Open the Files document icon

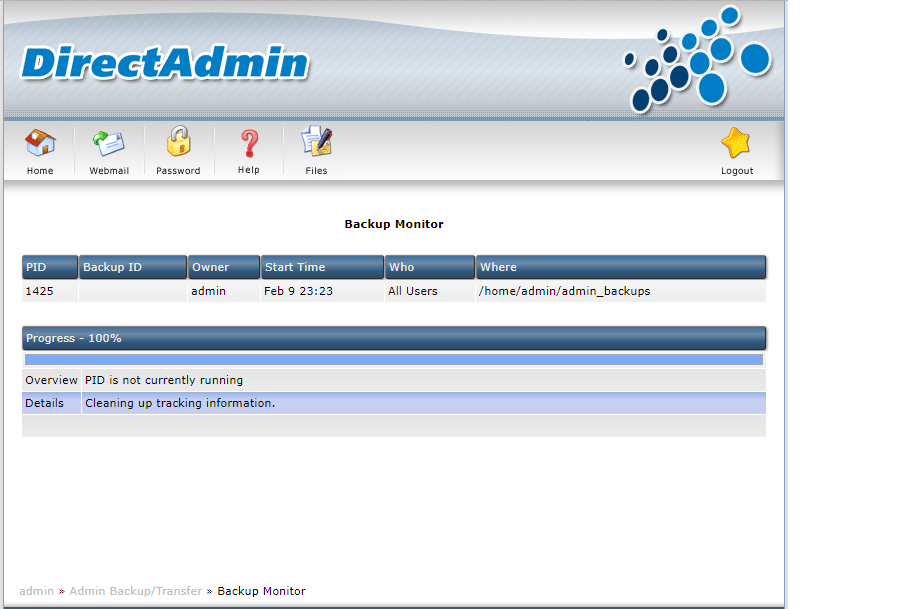[x=316, y=141]
